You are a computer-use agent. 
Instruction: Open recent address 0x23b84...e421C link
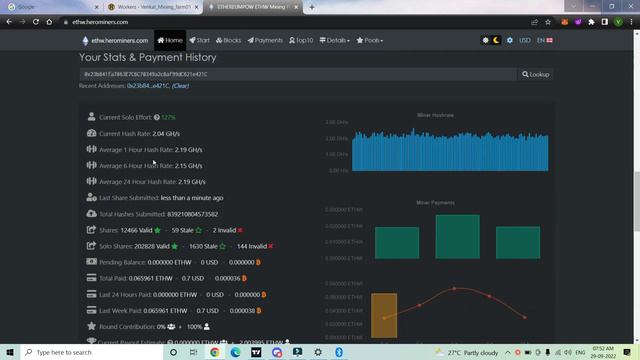point(148,86)
